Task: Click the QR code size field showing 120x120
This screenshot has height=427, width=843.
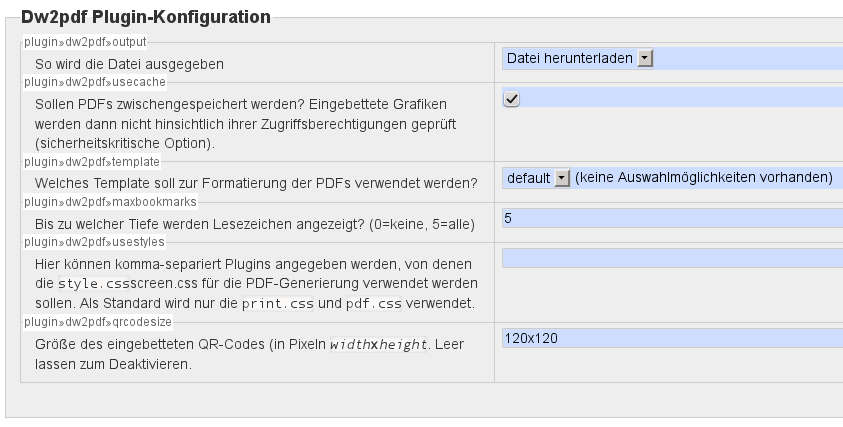Action: click(x=670, y=338)
